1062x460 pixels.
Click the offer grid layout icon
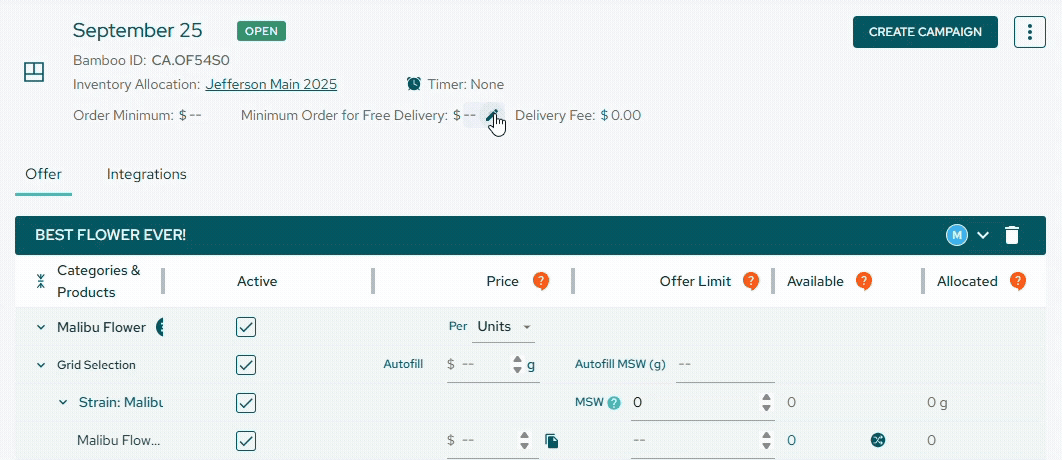pyautogui.click(x=34, y=72)
